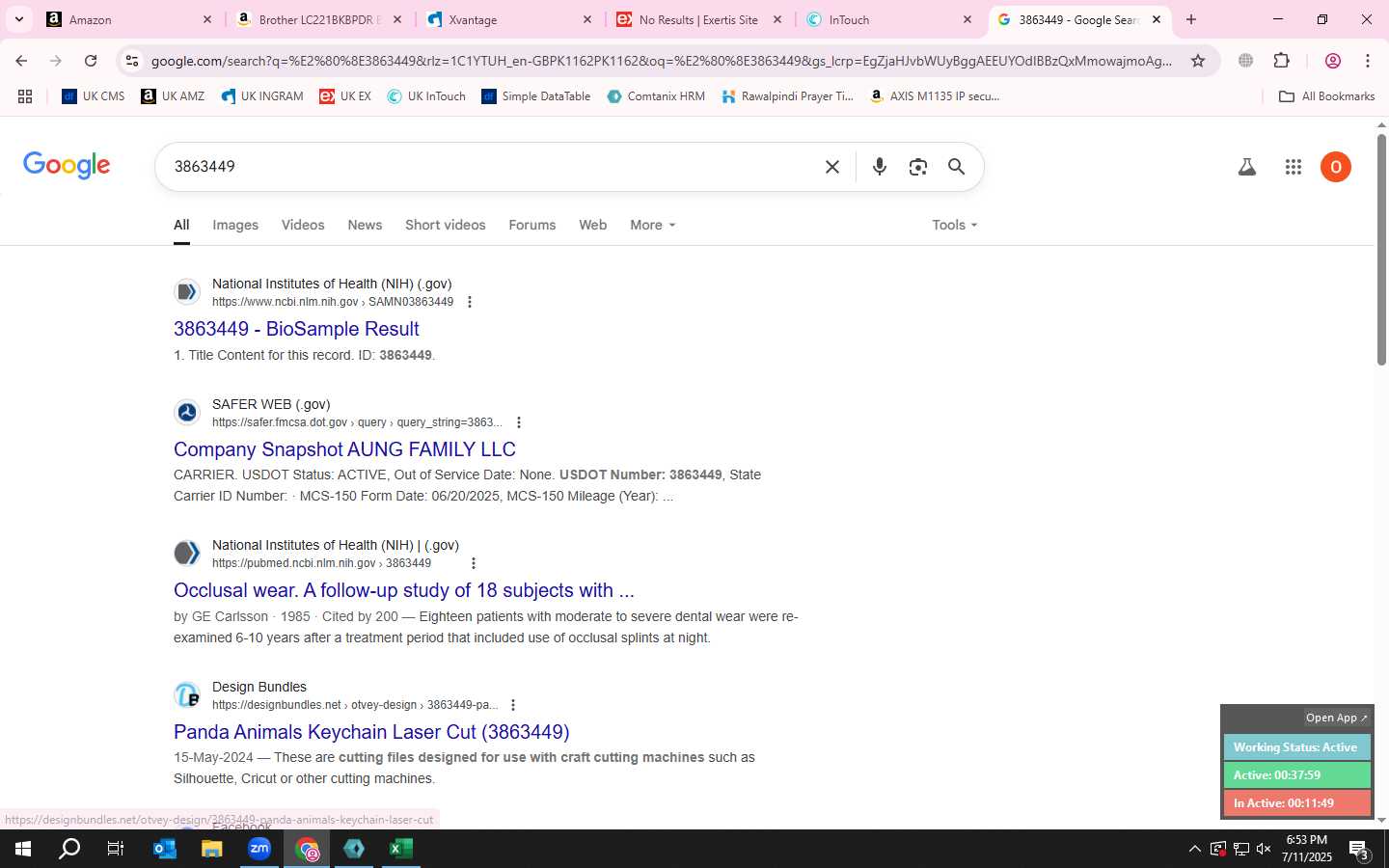Open more options for PubMed result
The image size is (1389, 868).
(x=473, y=563)
